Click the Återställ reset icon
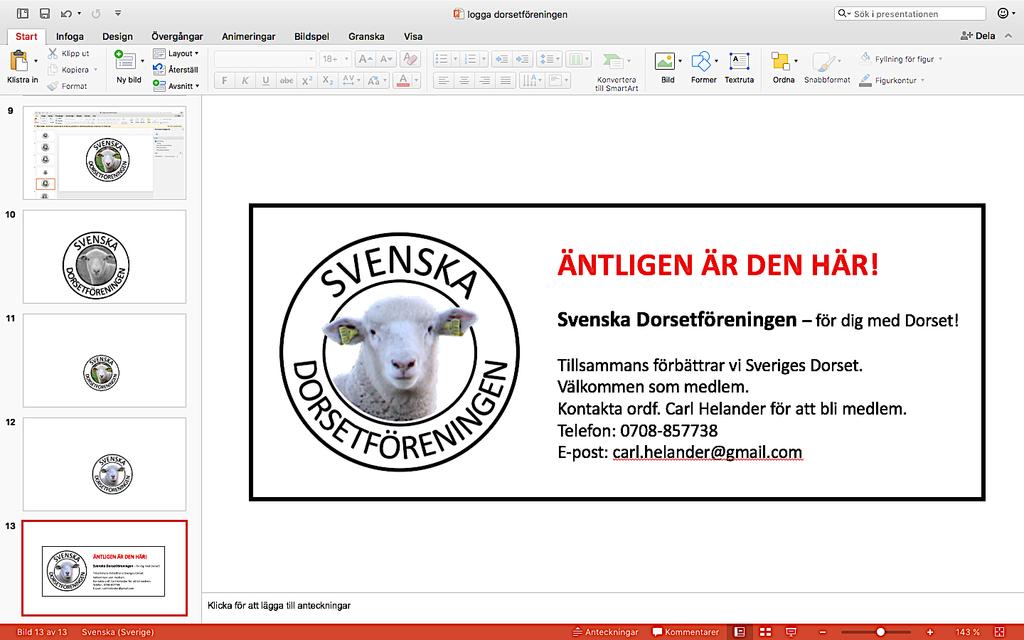1024x640 pixels. coord(159,69)
